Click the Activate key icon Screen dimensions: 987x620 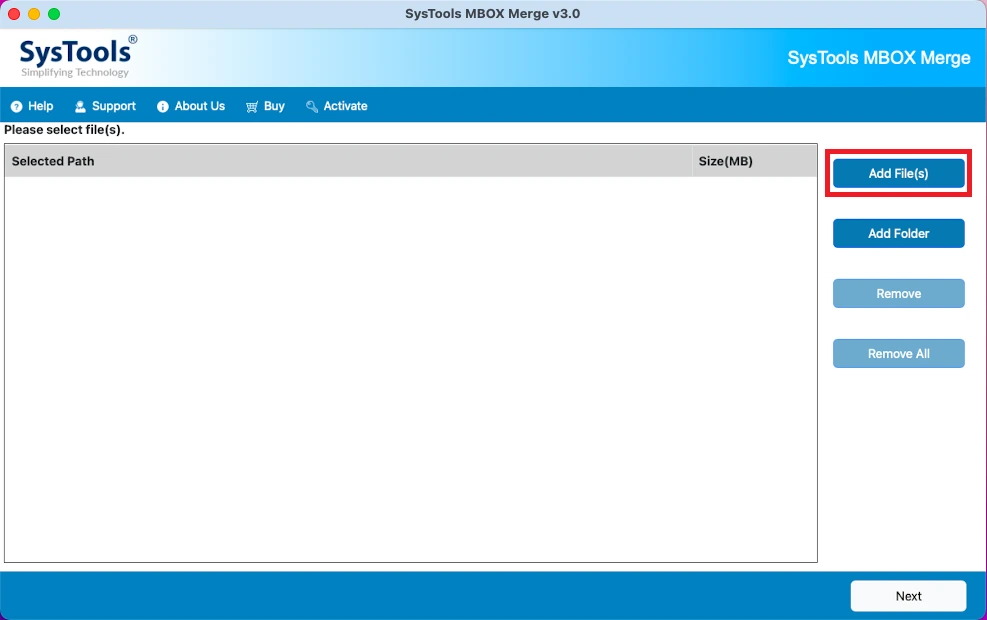(312, 106)
